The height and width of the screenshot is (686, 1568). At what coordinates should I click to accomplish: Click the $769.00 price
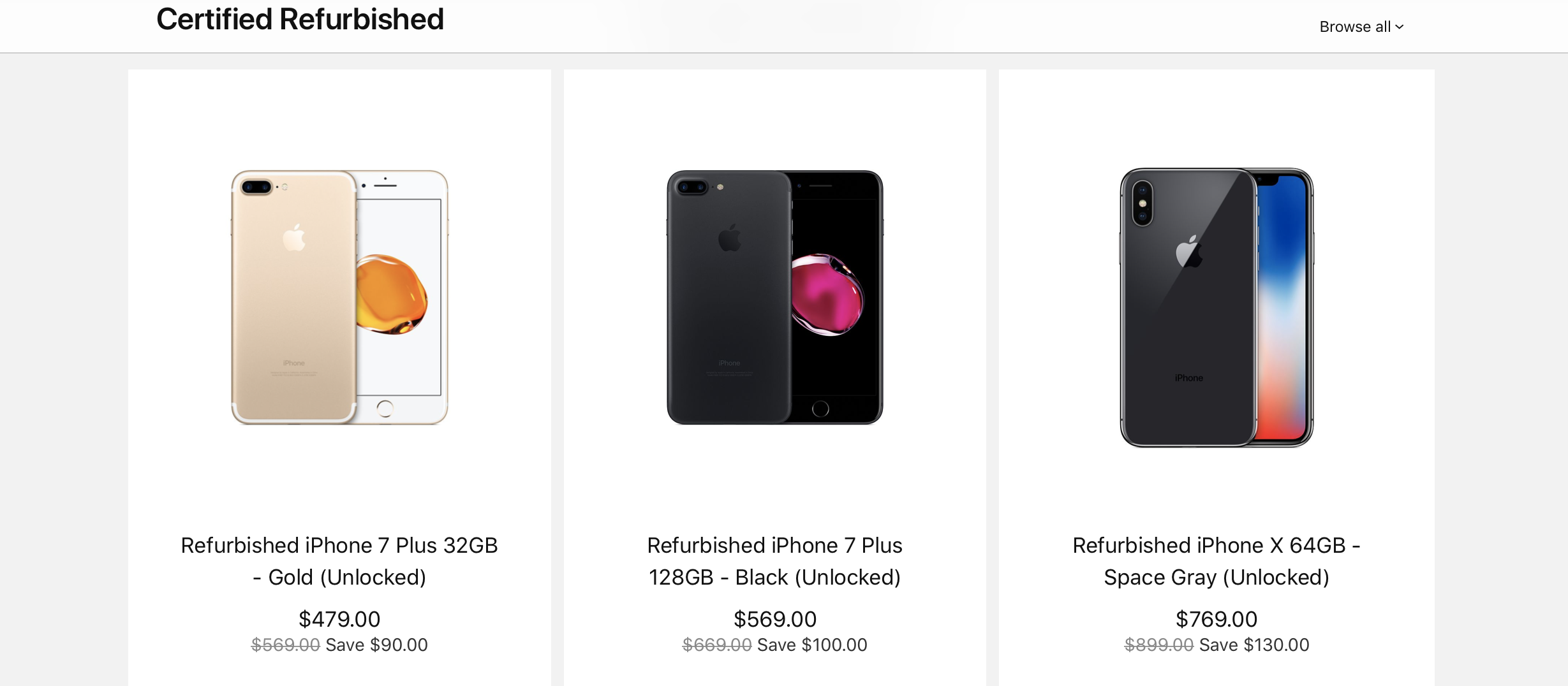pos(1217,619)
